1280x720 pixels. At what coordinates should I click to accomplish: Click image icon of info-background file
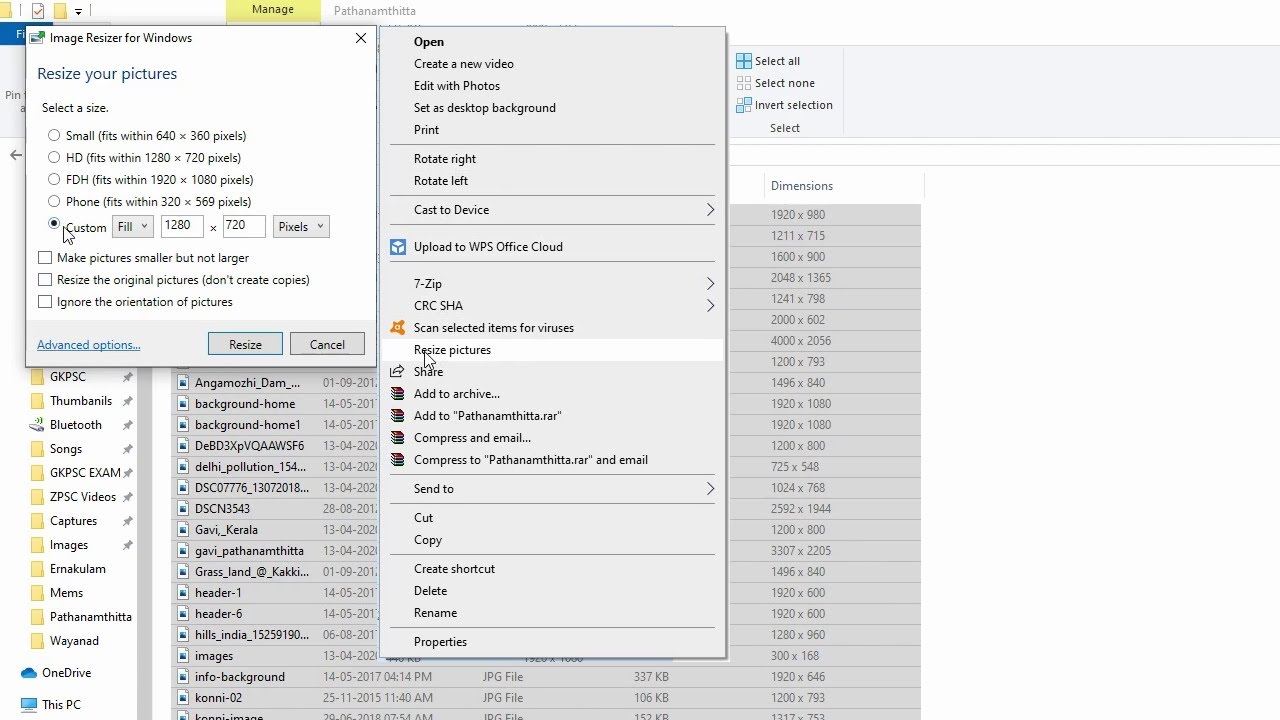pos(184,677)
